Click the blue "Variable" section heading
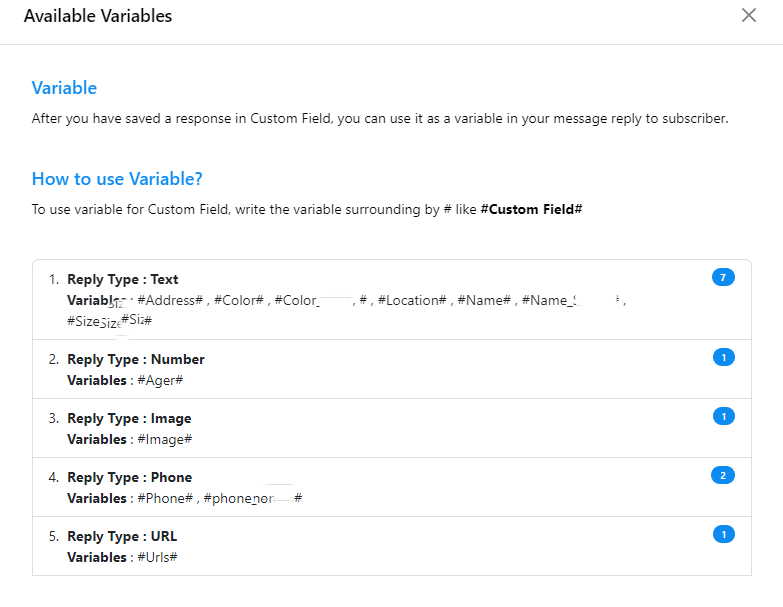The image size is (783, 607). click(x=64, y=88)
